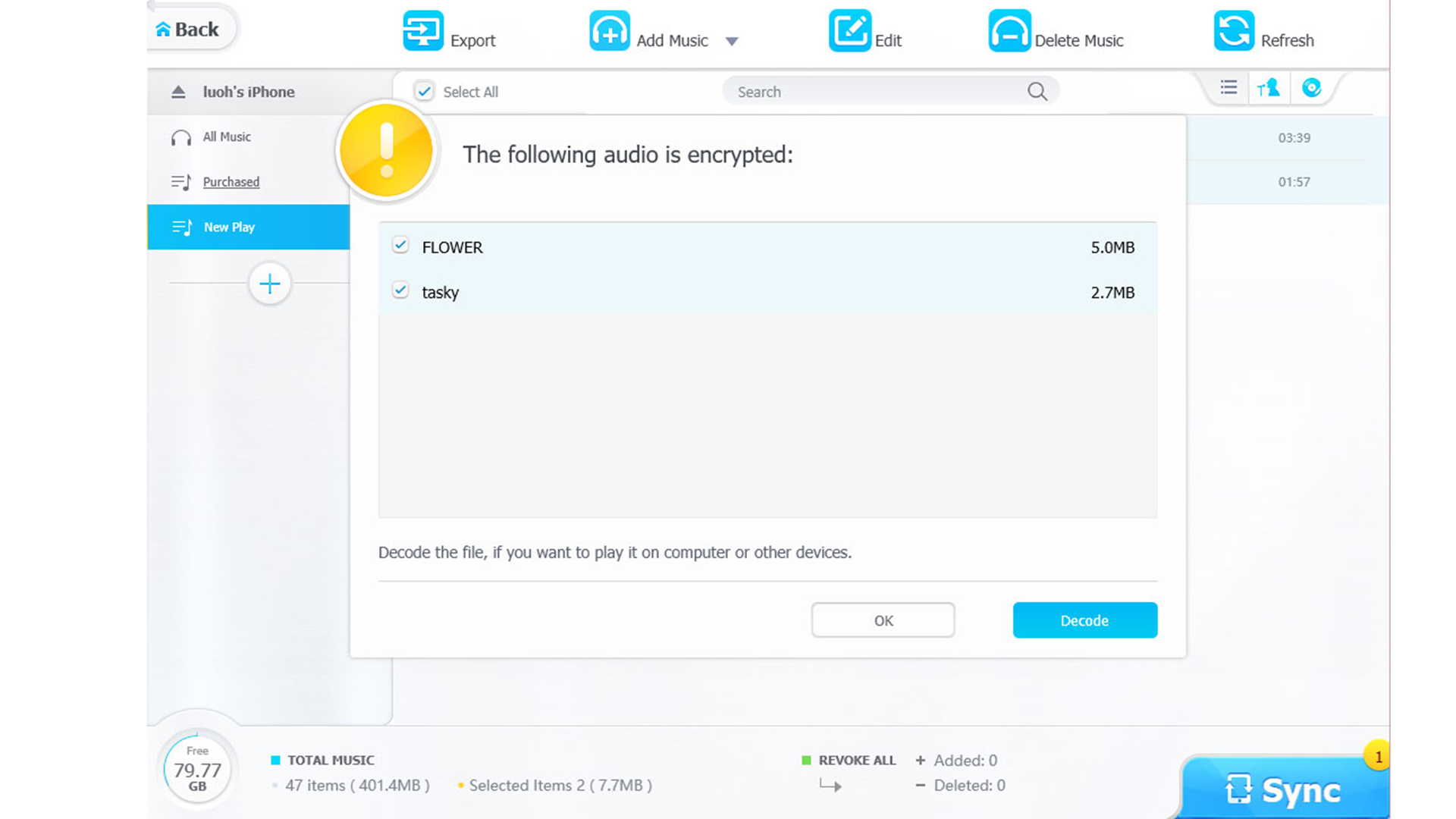Click the Decode button
1456x819 pixels.
click(1085, 620)
